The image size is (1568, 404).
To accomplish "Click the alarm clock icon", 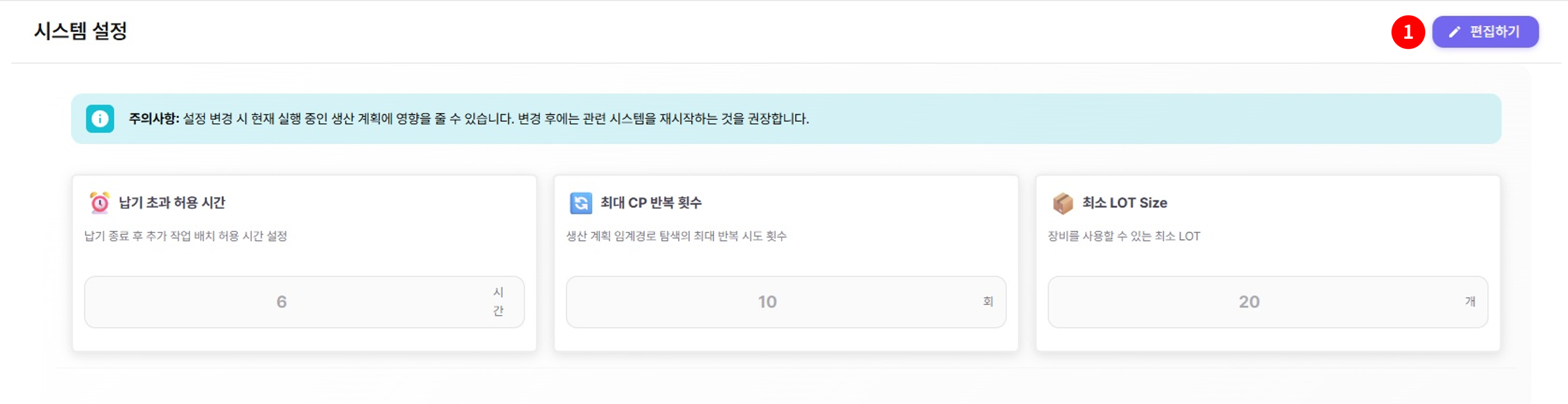I will (100, 202).
